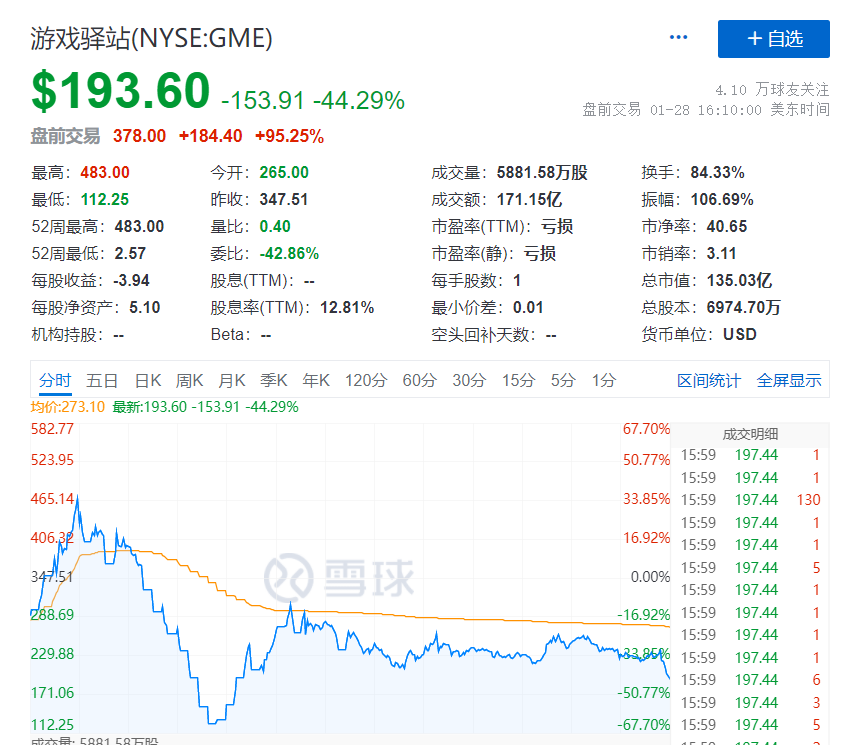The image size is (852, 745).
Task: Switch to 15分 interval chart
Action: click(x=518, y=381)
